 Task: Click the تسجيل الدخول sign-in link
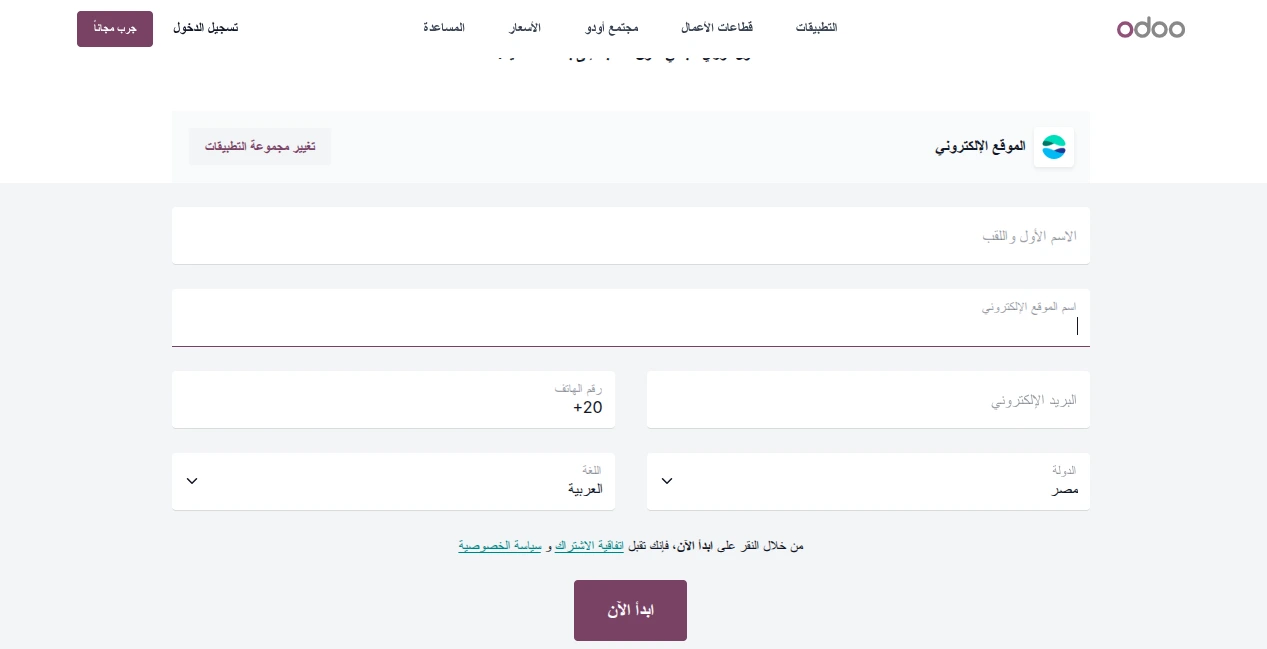tap(205, 28)
